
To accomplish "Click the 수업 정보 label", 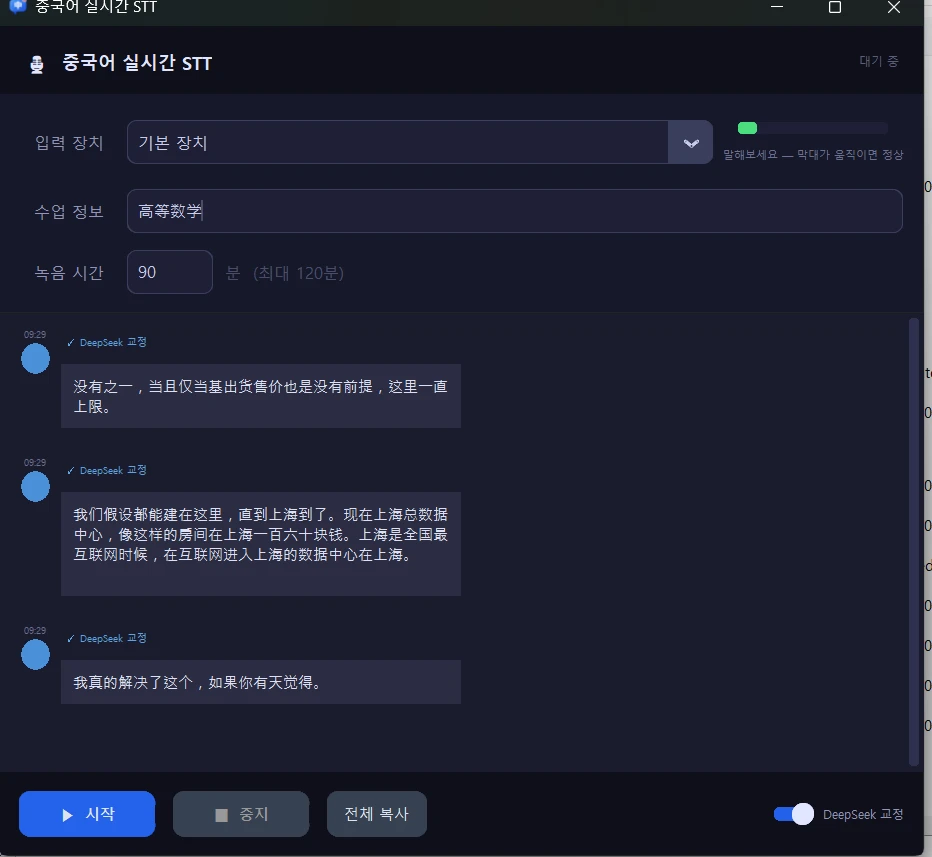I will click(69, 212).
